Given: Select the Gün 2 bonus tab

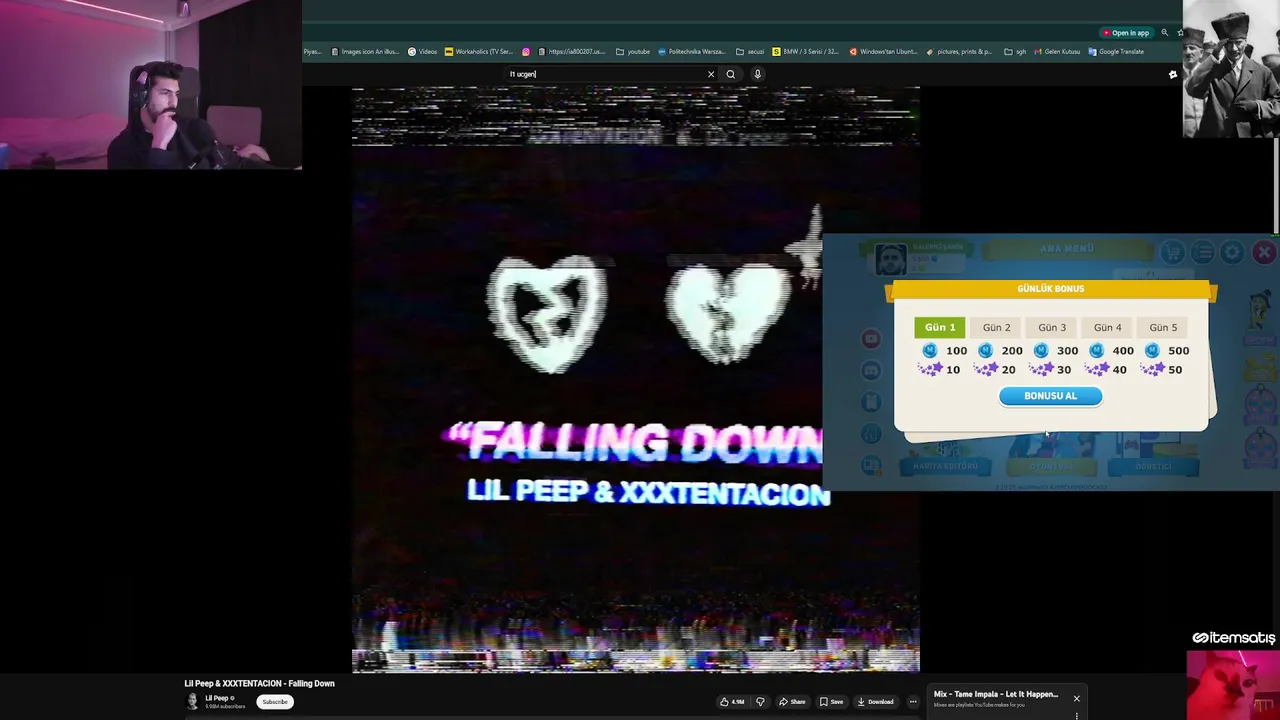Looking at the screenshot, I should [996, 327].
